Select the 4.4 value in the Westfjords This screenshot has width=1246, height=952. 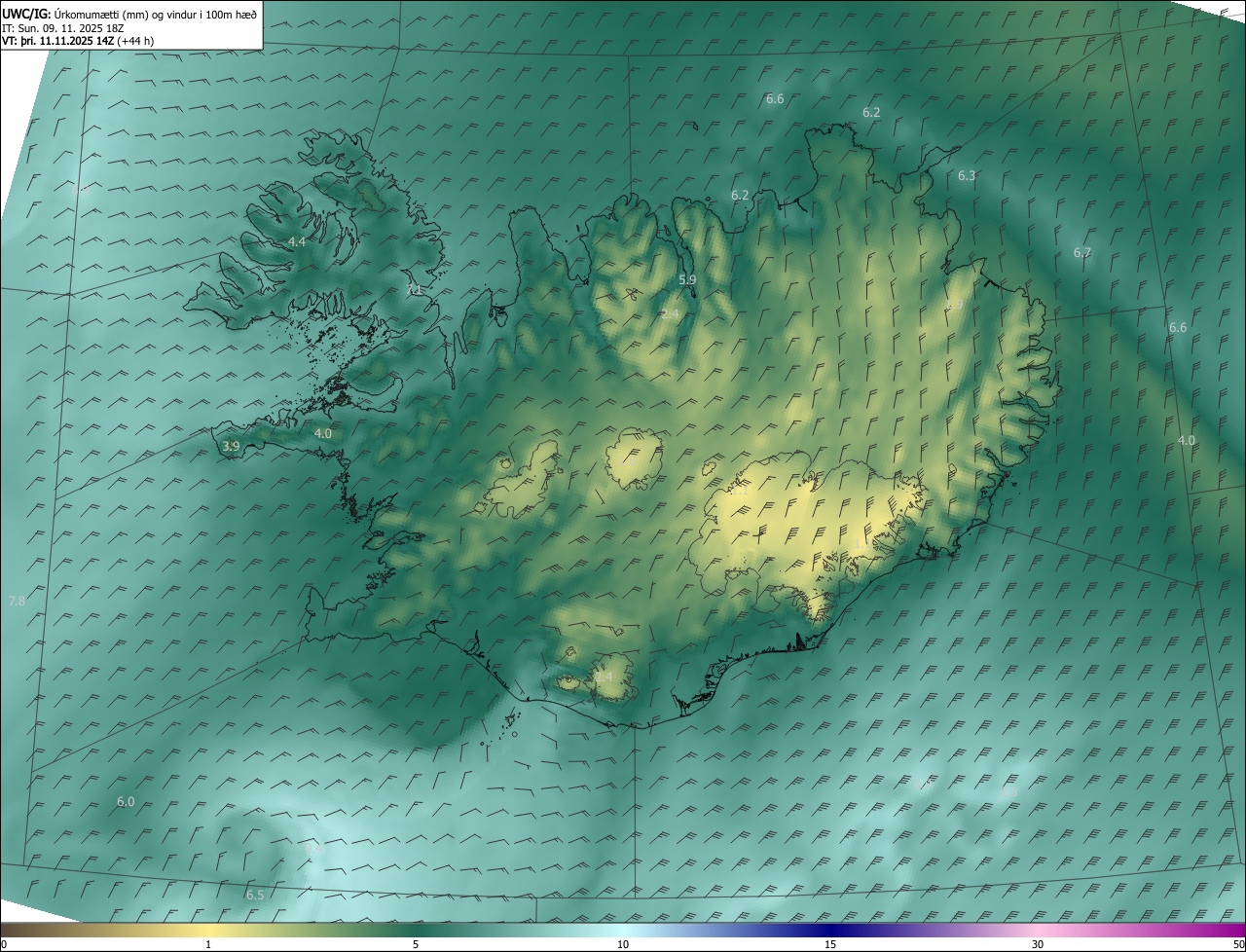(x=297, y=241)
